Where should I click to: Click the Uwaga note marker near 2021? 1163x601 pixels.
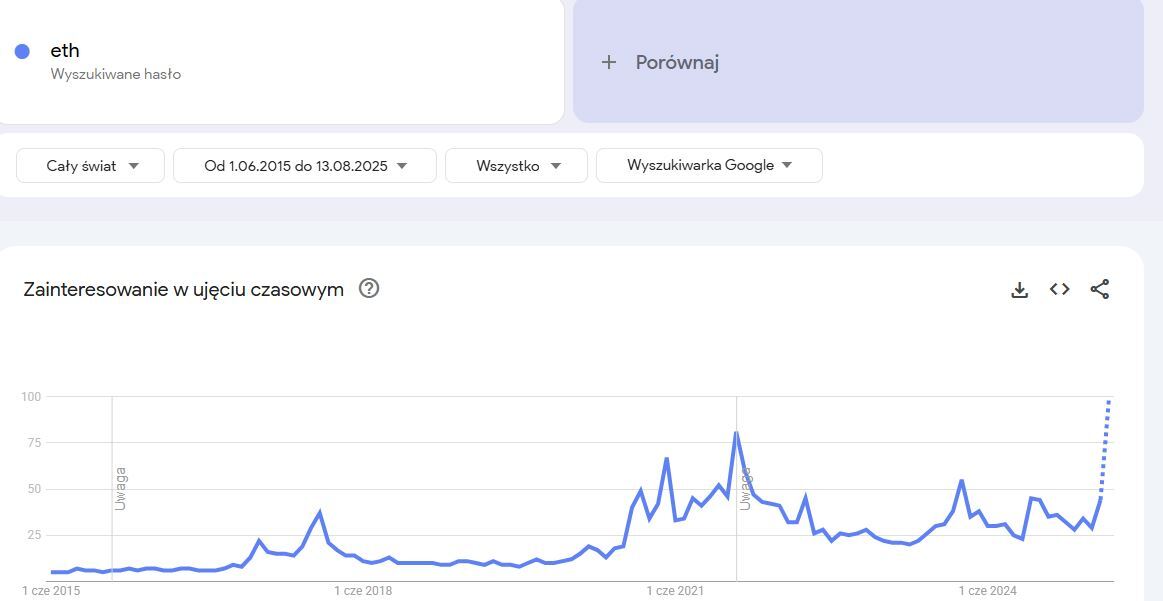coord(745,488)
